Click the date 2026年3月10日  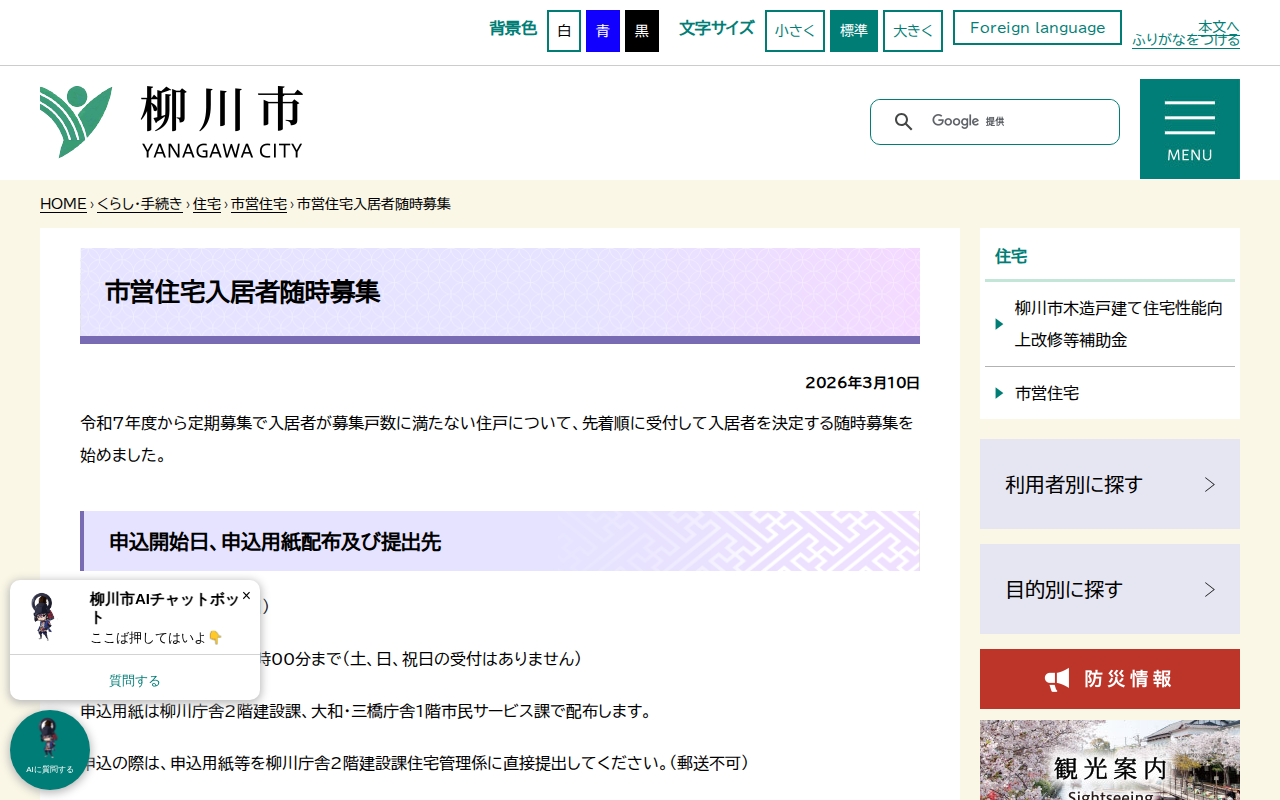tap(862, 383)
